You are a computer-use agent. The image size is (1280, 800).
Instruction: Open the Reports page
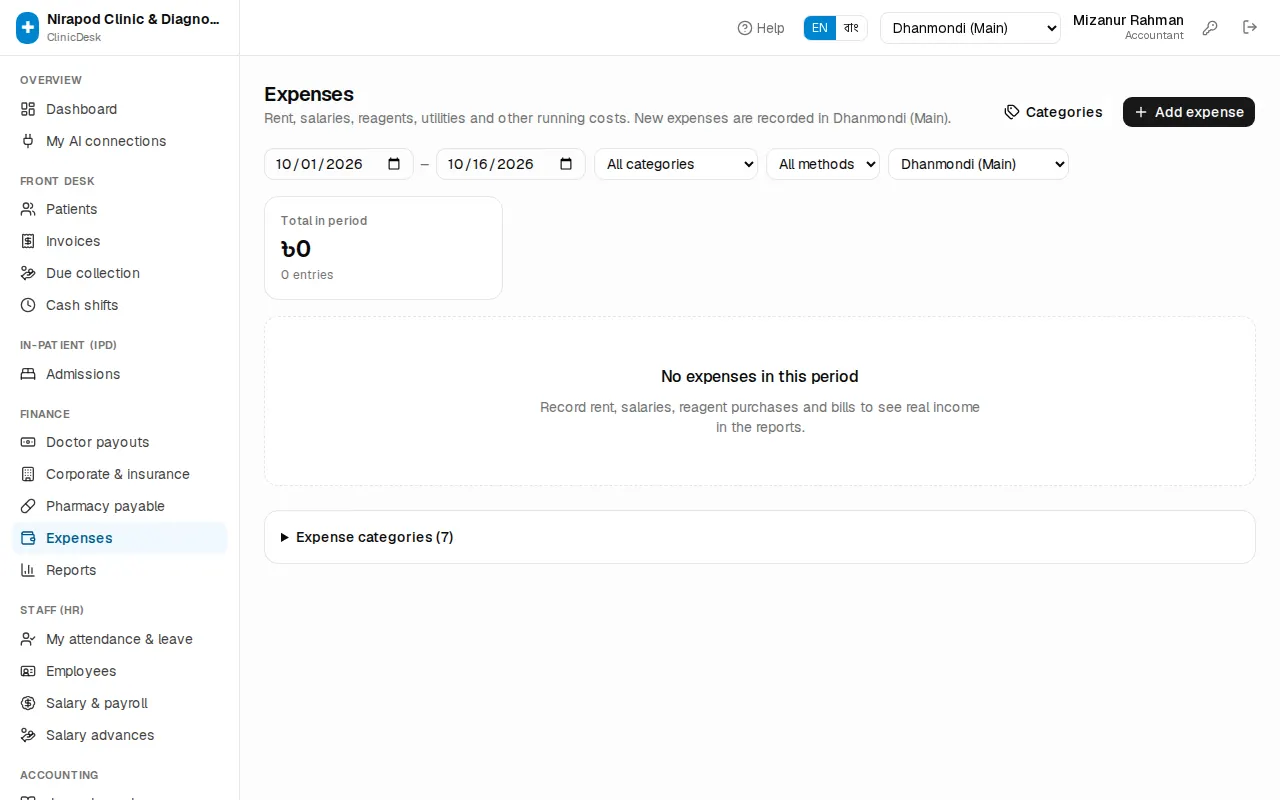point(120,570)
